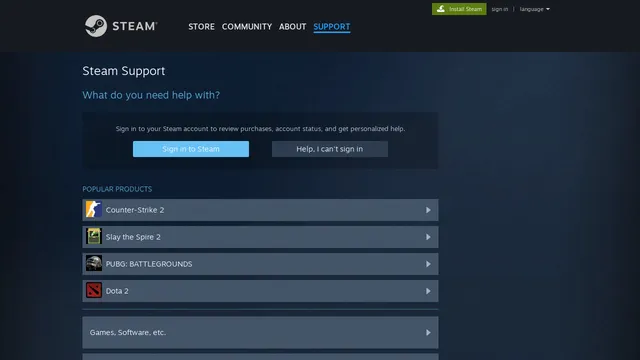Open the Games, Software, etc. category

click(260, 332)
